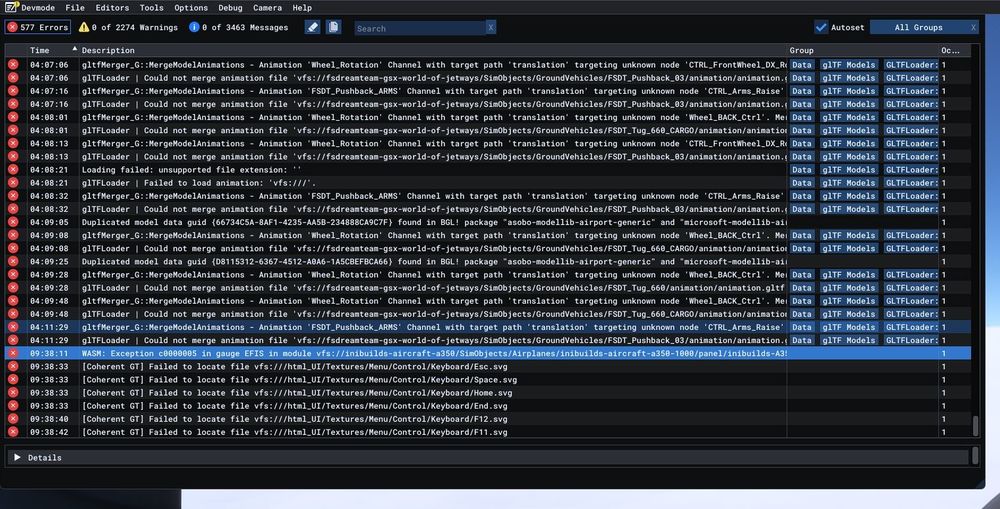The width and height of the screenshot is (1000, 509).
Task: Toggle the Warnings filter showing 0 of 2274
Action: (128, 27)
